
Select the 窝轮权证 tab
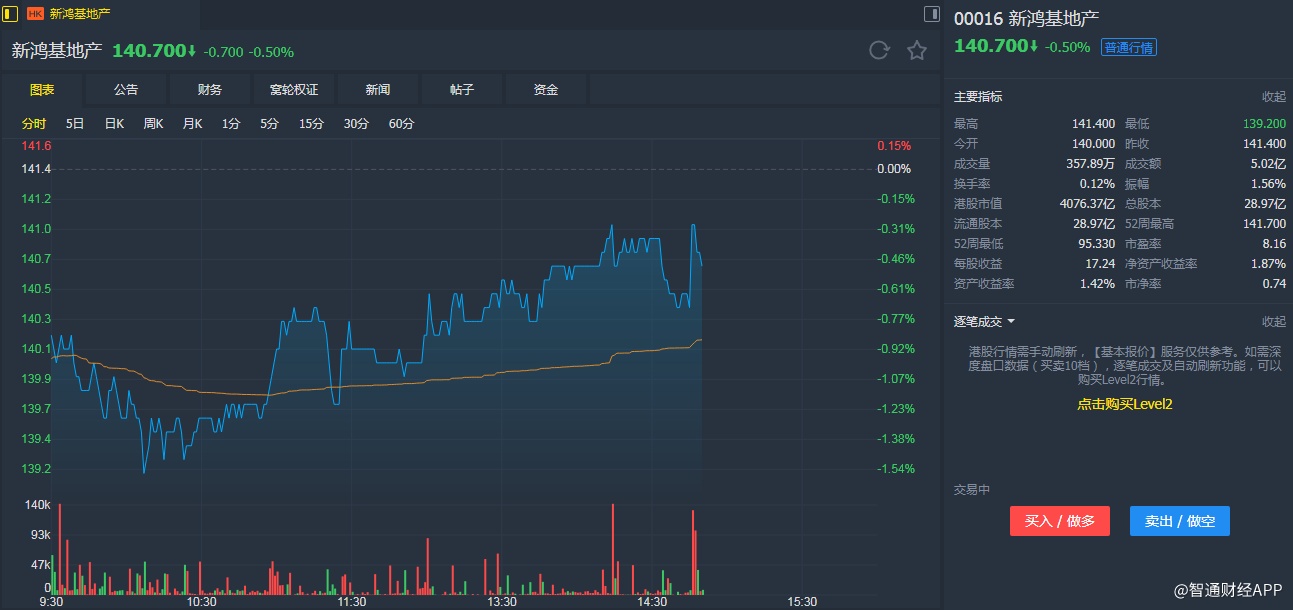pyautogui.click(x=294, y=90)
